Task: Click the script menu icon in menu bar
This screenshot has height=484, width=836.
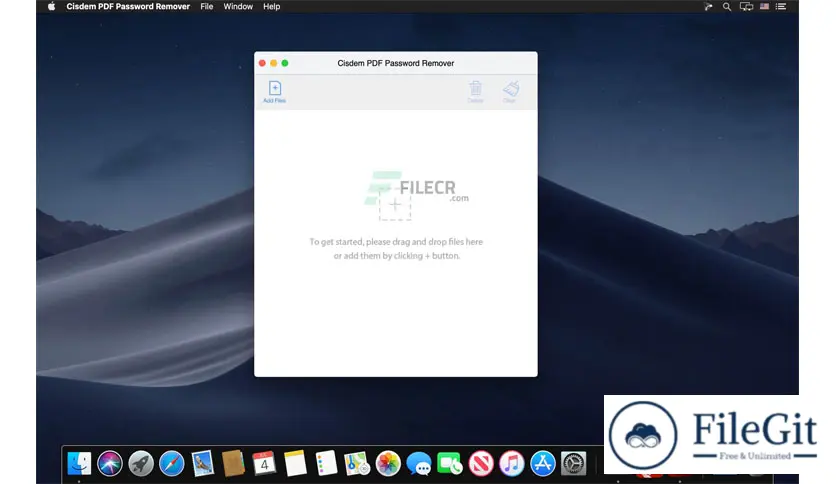Action: coord(709,6)
